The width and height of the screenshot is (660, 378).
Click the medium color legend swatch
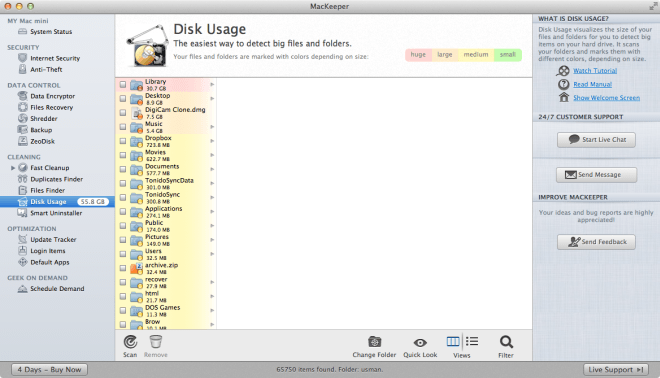(476, 55)
